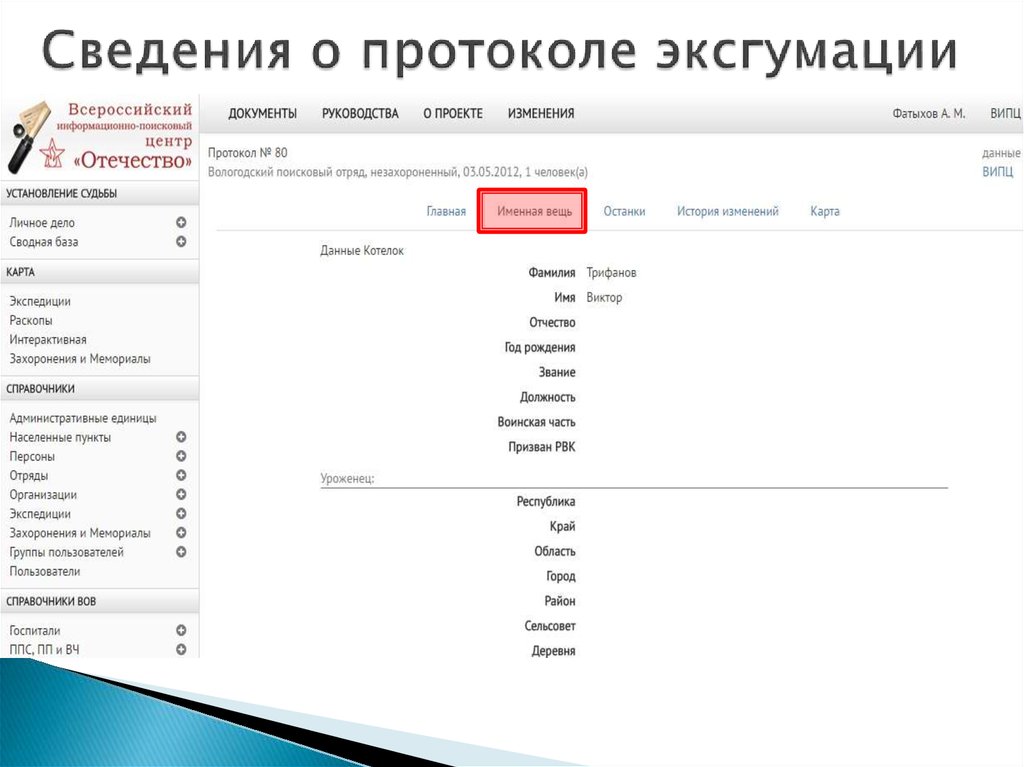This screenshot has height=767, width=1024.
Task: Click the plus icon next to "Организации"
Action: click(182, 494)
